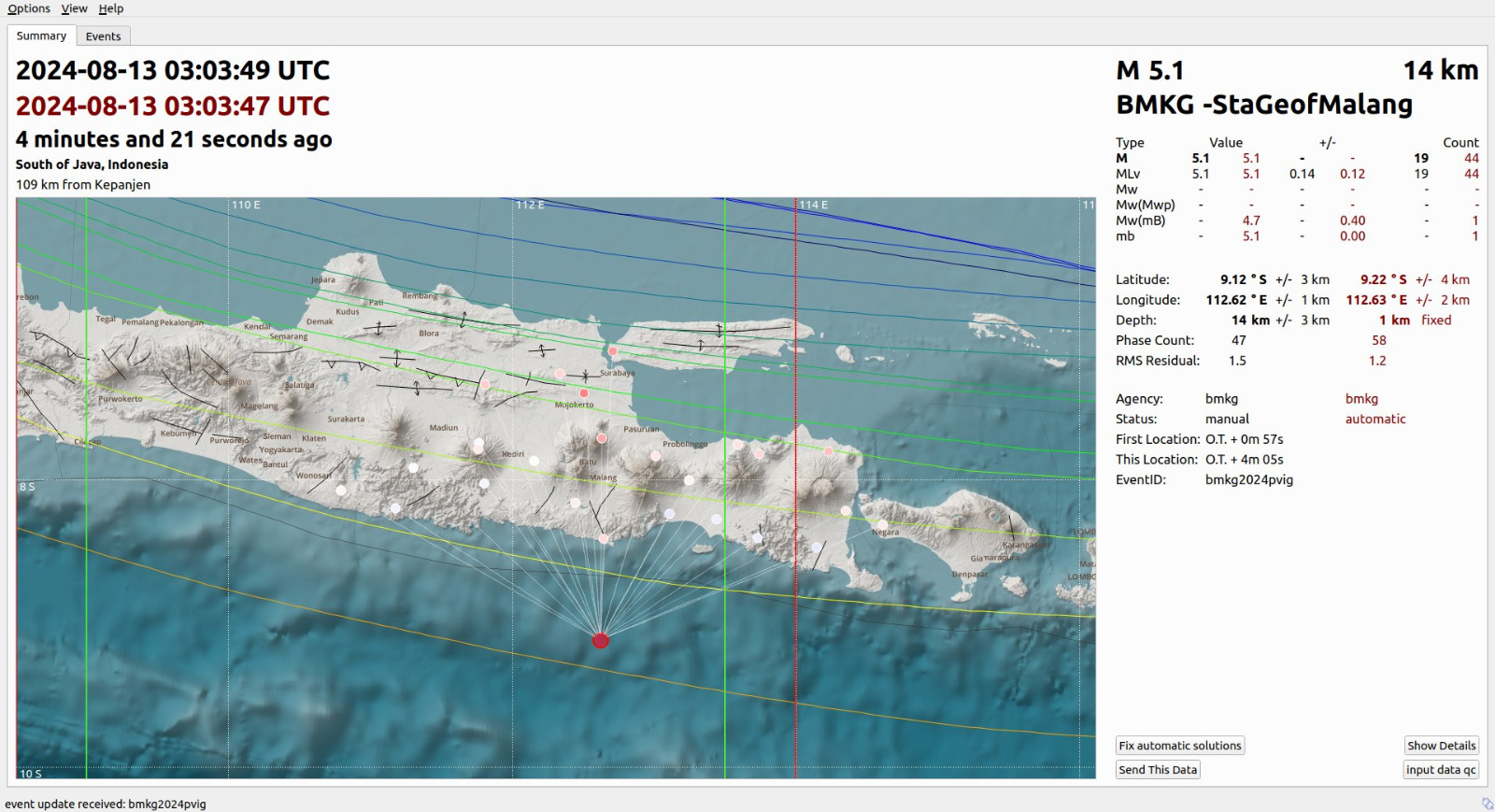Click the red epicenter marker on map

click(601, 640)
